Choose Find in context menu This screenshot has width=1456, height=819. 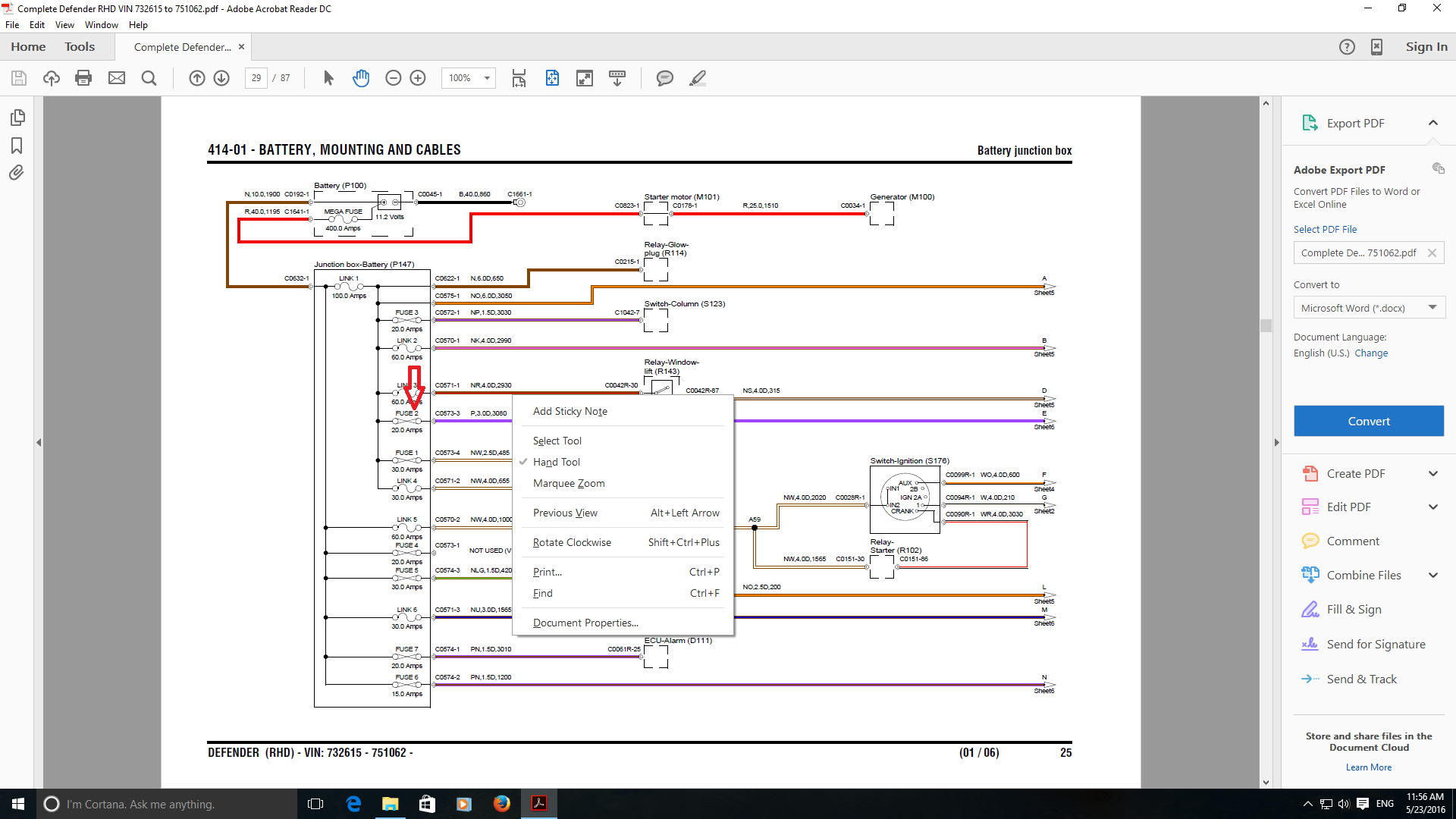[x=623, y=593]
